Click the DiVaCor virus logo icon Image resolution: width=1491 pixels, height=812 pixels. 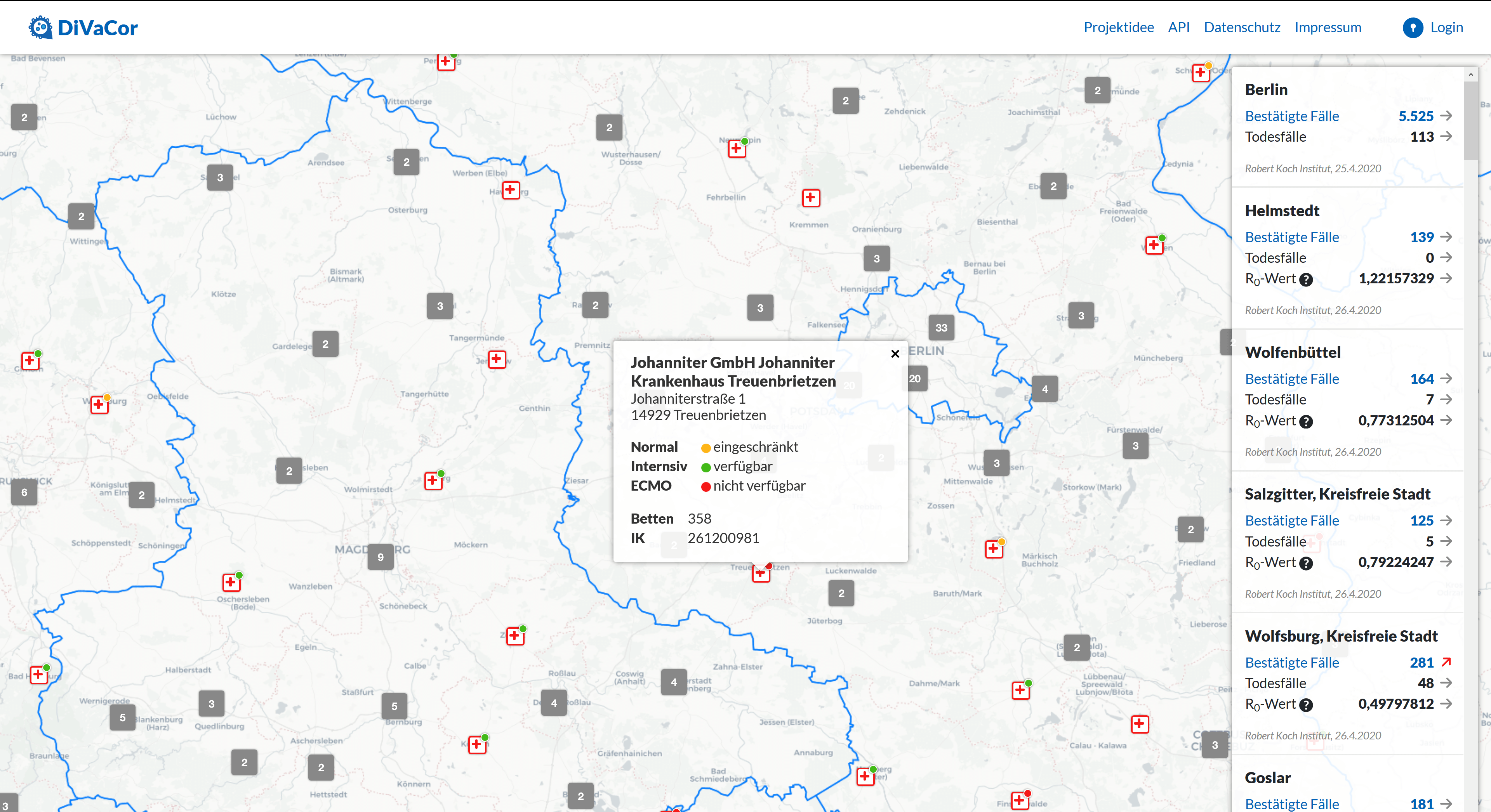tap(40, 27)
